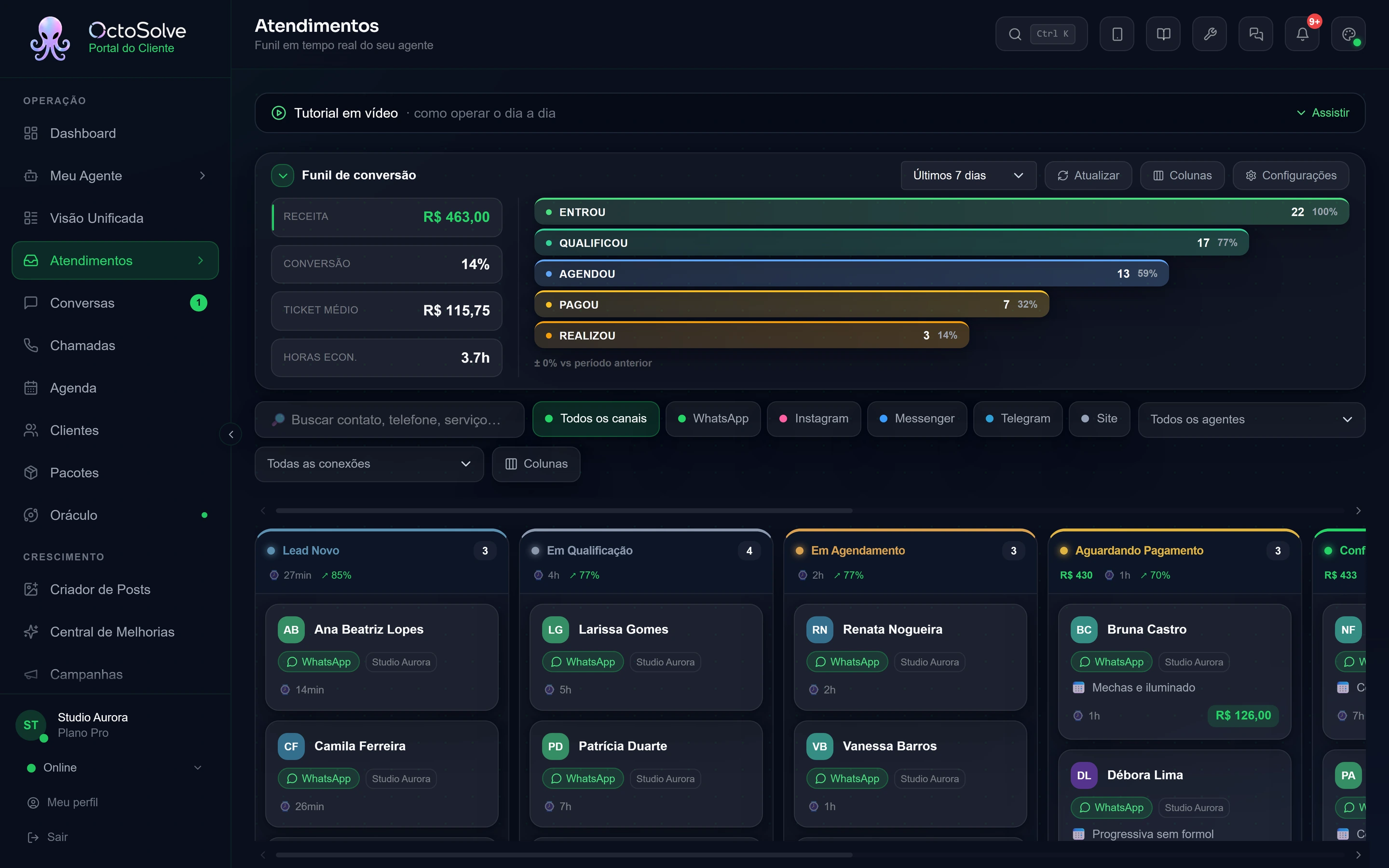Collapse the Funil de conversão section
Screen dimensions: 1389x868
(x=283, y=176)
